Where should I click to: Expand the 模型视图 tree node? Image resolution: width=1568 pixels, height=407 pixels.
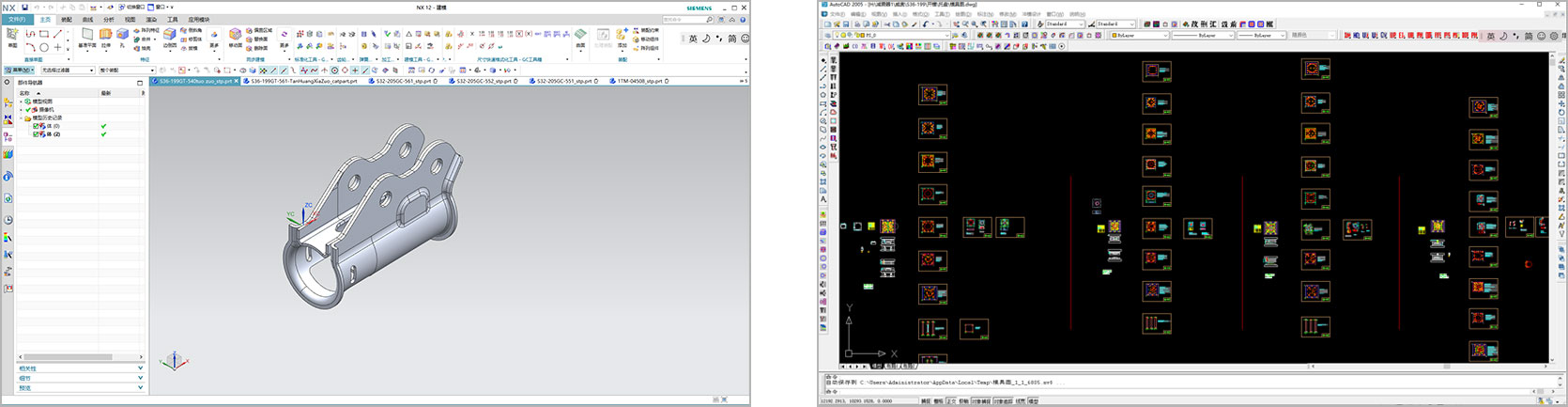pos(21,102)
